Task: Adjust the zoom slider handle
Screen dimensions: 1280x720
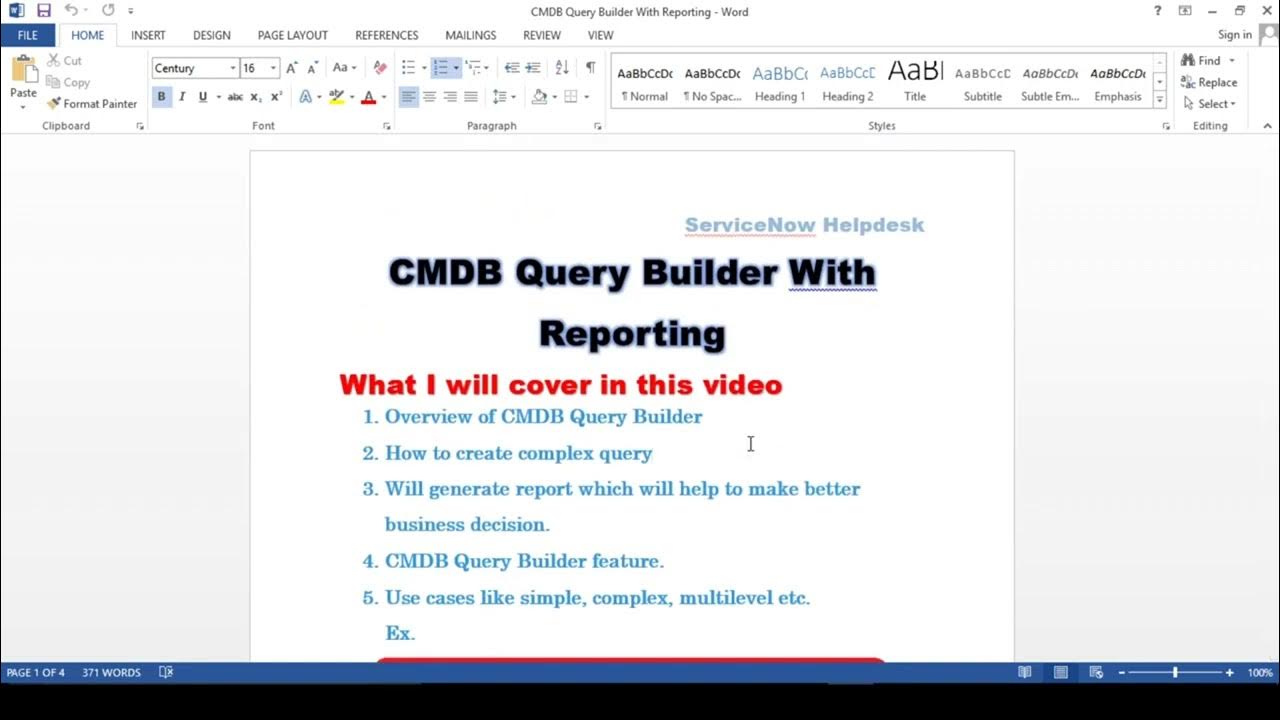Action: point(1175,673)
